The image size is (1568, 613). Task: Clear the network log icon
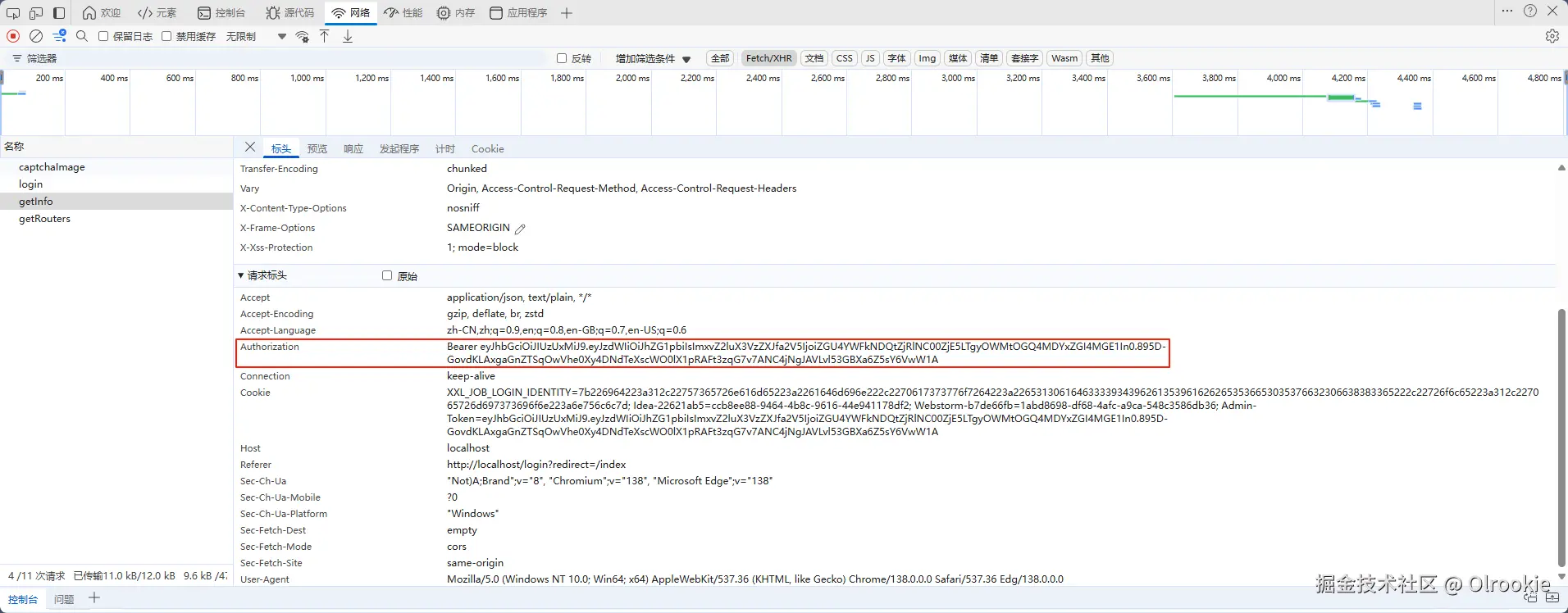click(x=36, y=36)
